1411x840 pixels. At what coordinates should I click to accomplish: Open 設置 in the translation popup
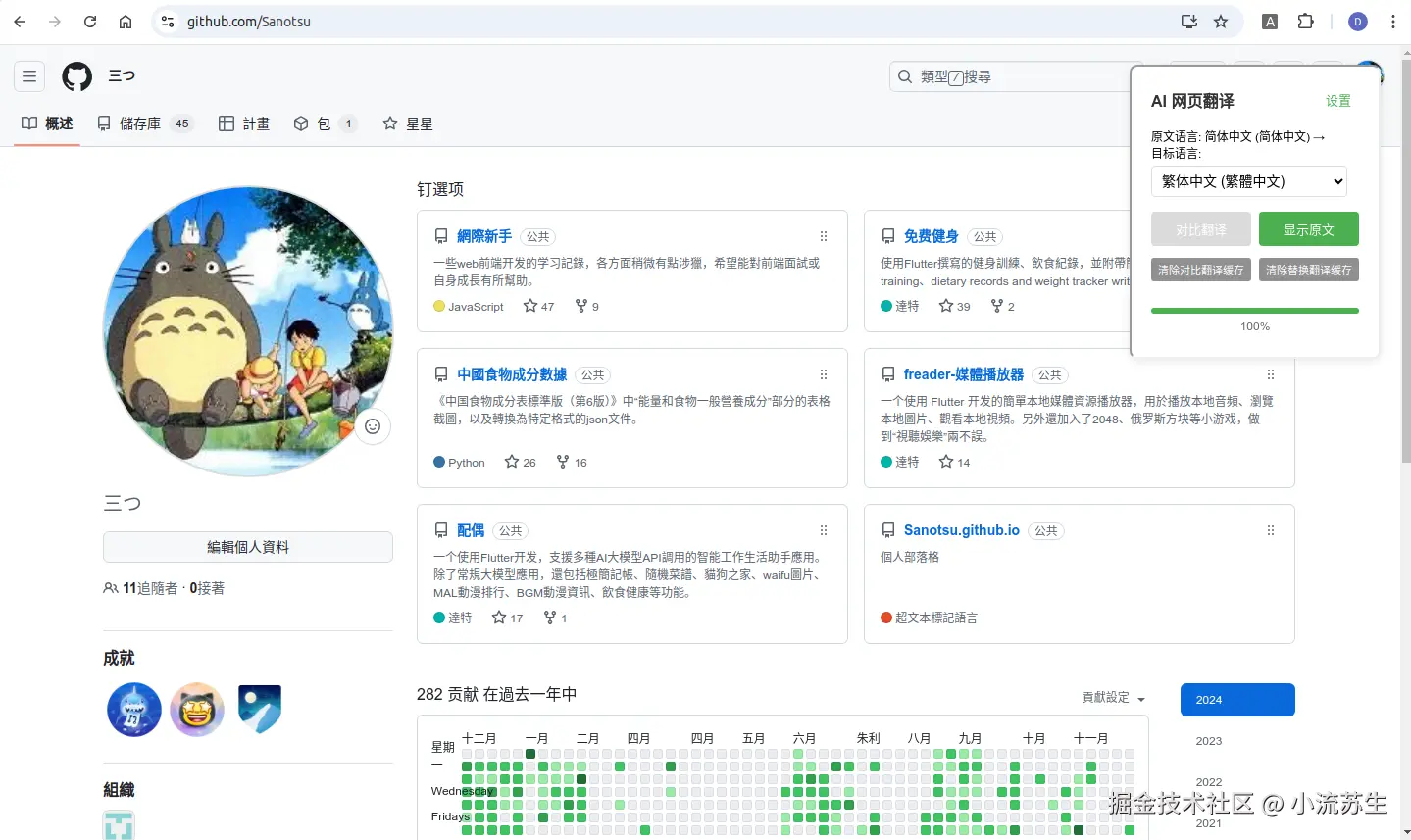(x=1338, y=100)
